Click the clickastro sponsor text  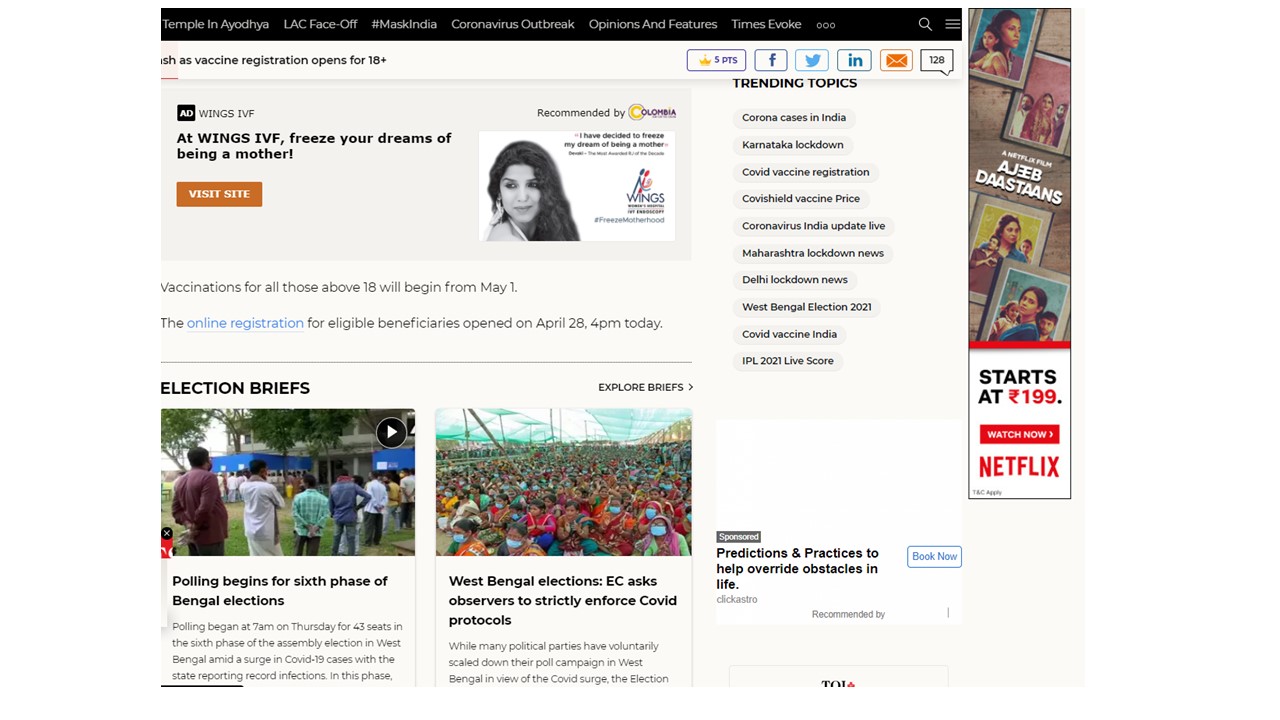(x=737, y=599)
